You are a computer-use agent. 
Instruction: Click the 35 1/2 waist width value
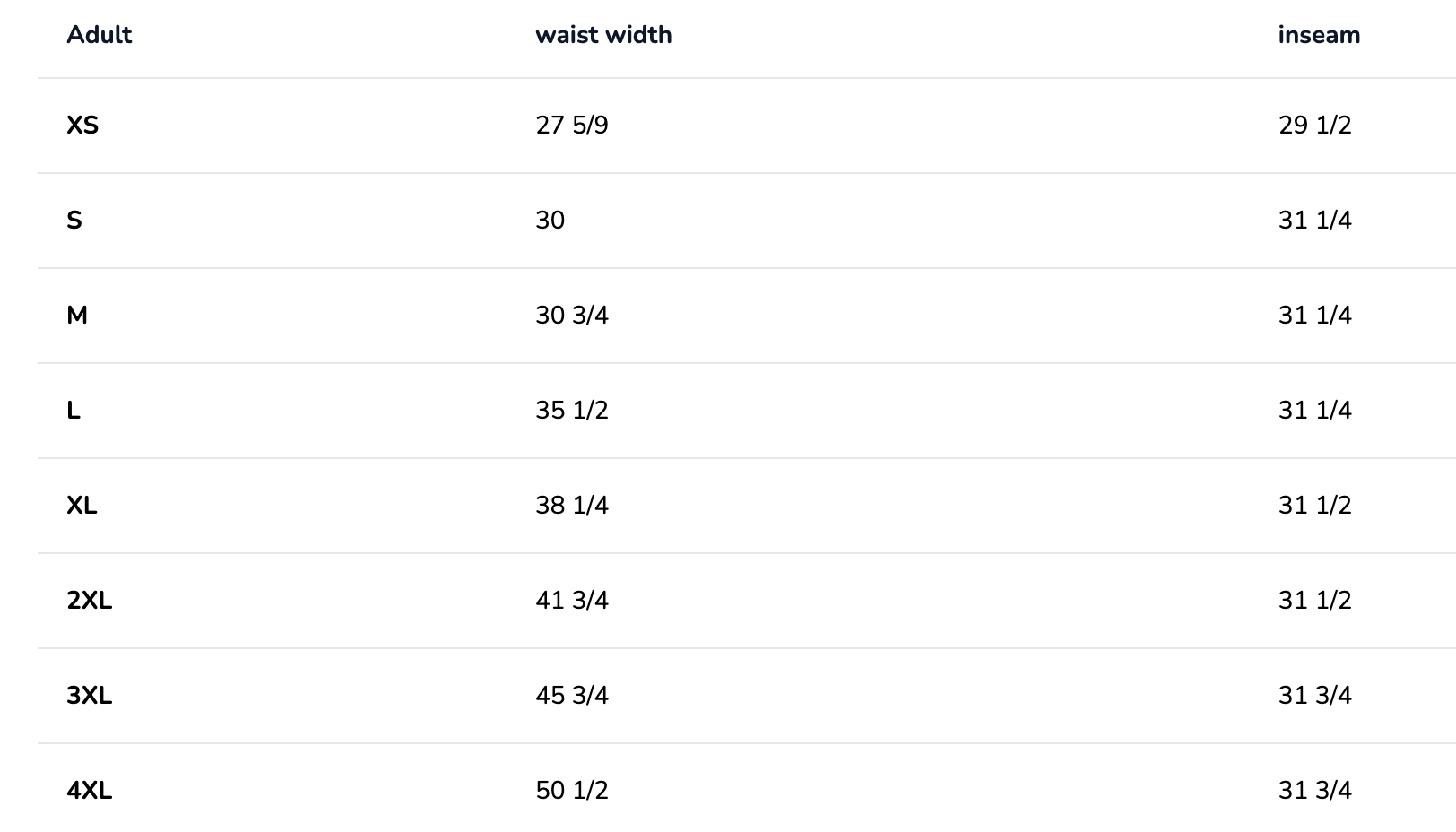click(572, 411)
